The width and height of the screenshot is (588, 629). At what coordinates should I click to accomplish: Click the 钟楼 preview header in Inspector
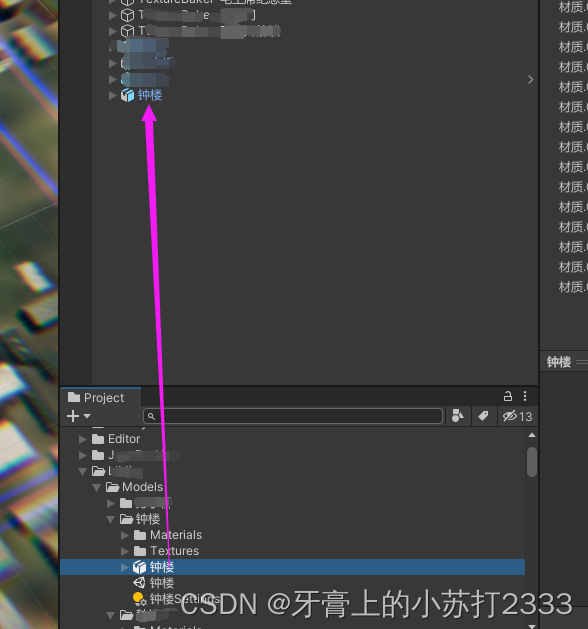(559, 362)
